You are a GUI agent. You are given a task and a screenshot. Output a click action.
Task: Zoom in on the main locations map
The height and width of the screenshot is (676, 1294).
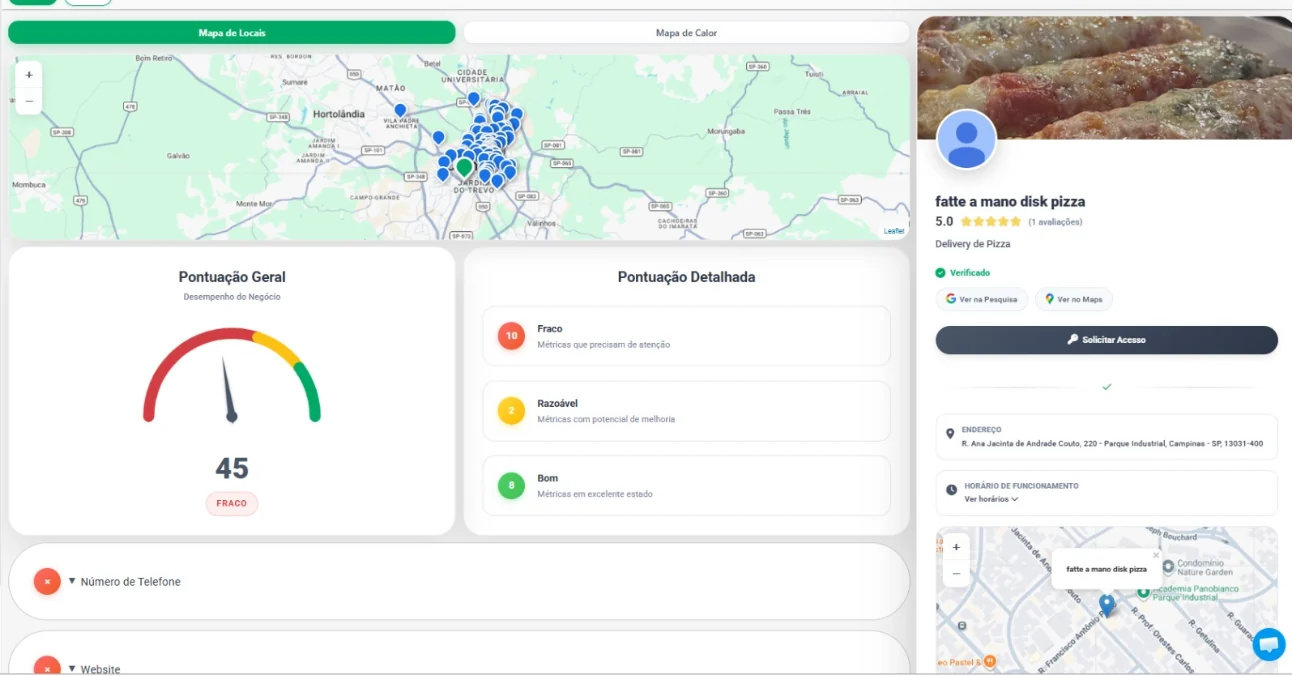[x=29, y=75]
